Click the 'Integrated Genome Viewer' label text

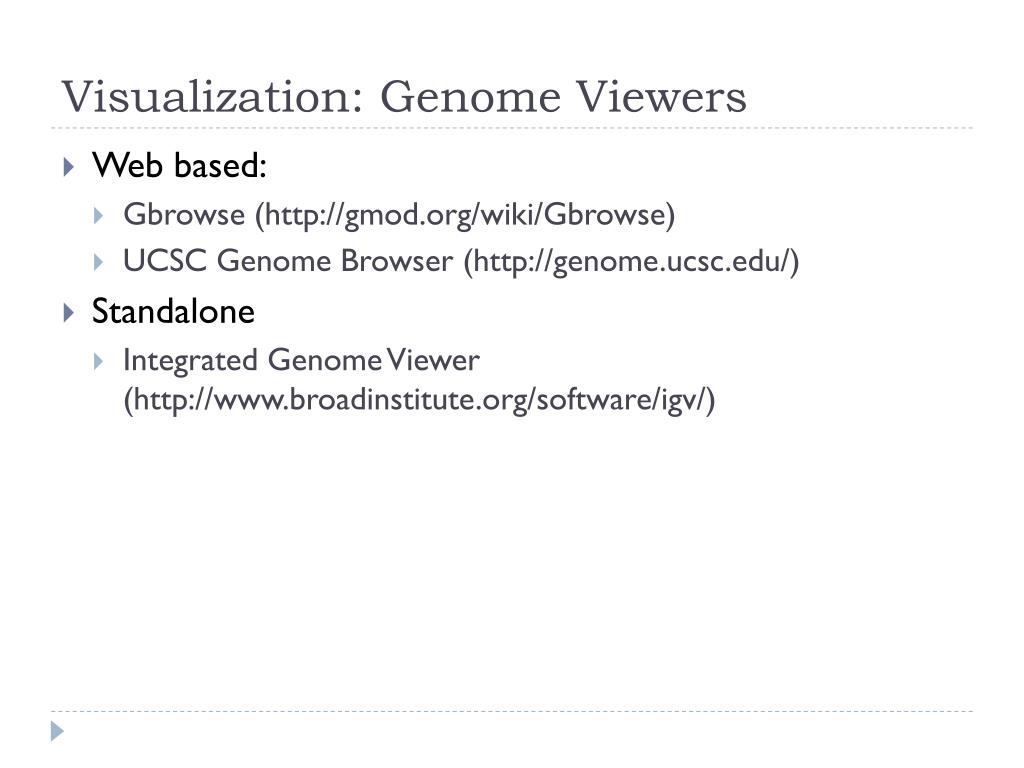point(302,361)
